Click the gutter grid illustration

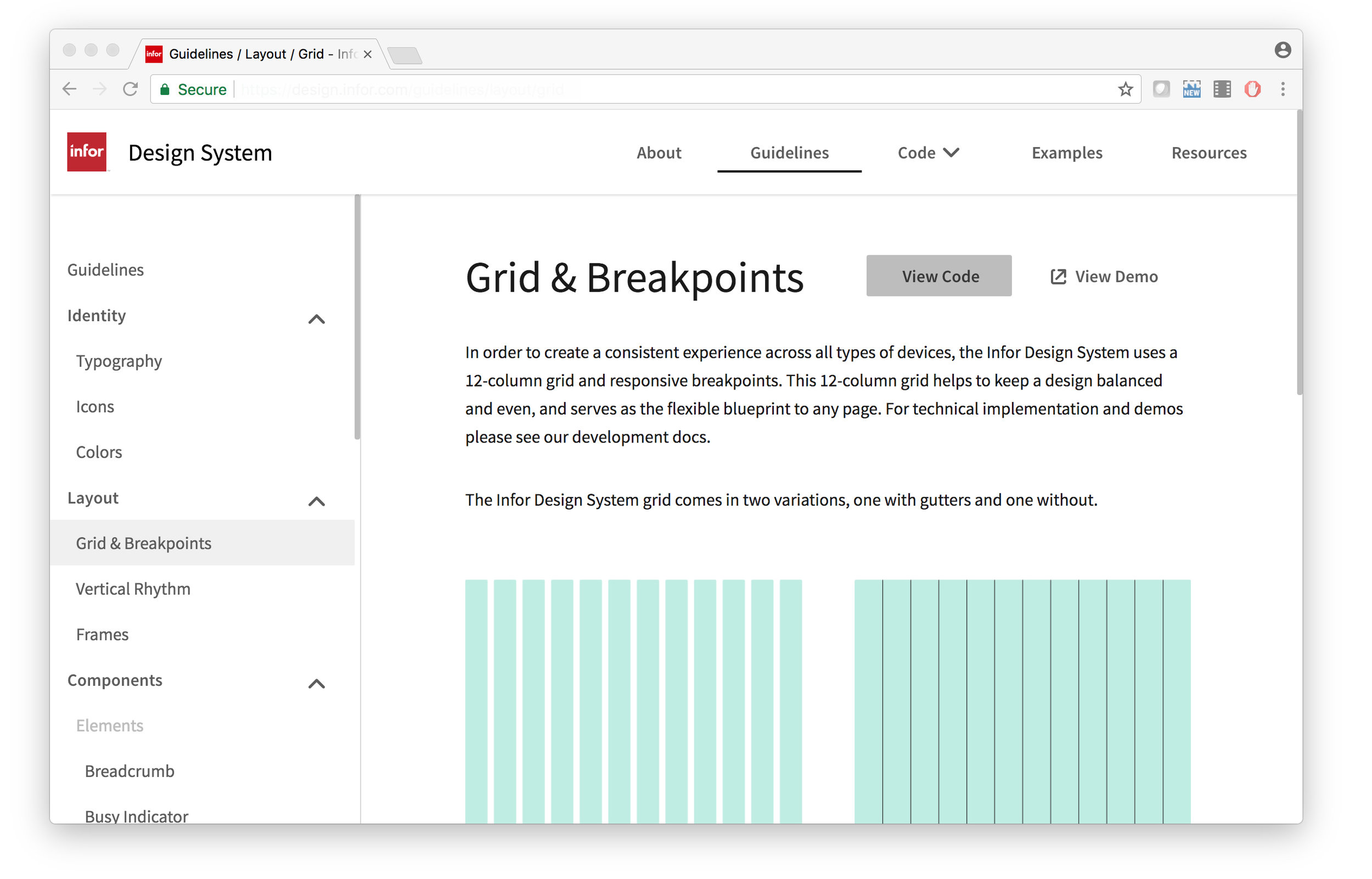634,702
